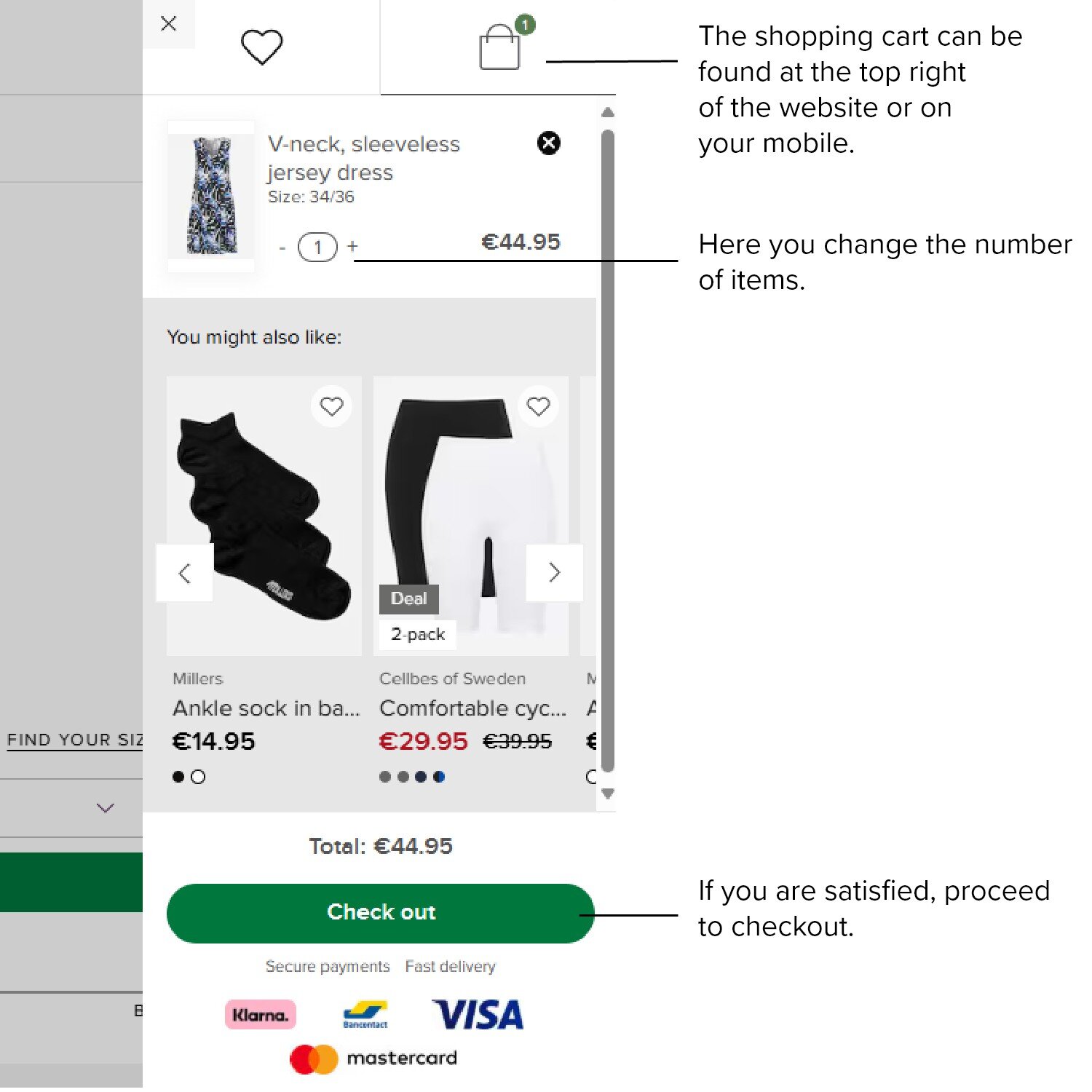Viewport: 1092px width, 1092px height.
Task: Choose blue color dot for cycling shorts
Action: (x=439, y=777)
